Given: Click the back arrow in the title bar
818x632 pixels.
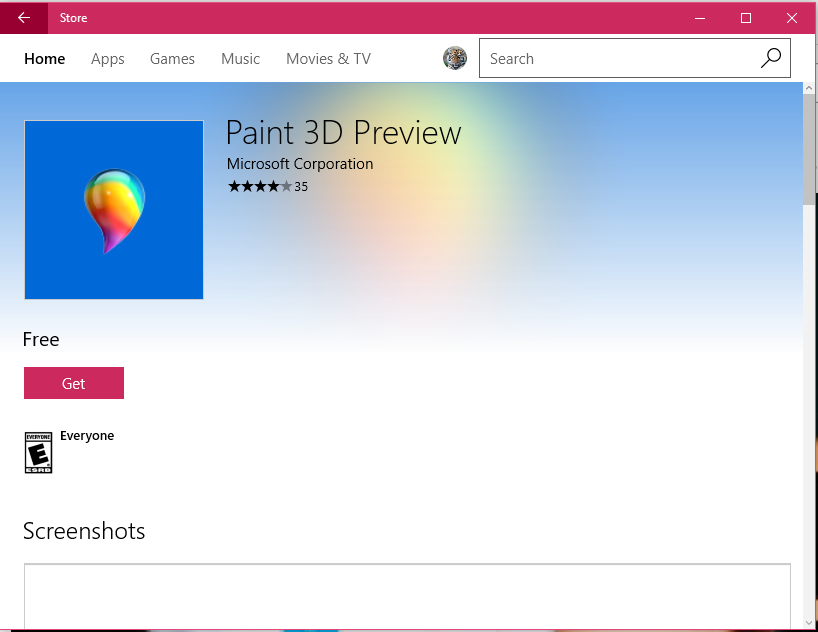Looking at the screenshot, I should click(x=22, y=18).
